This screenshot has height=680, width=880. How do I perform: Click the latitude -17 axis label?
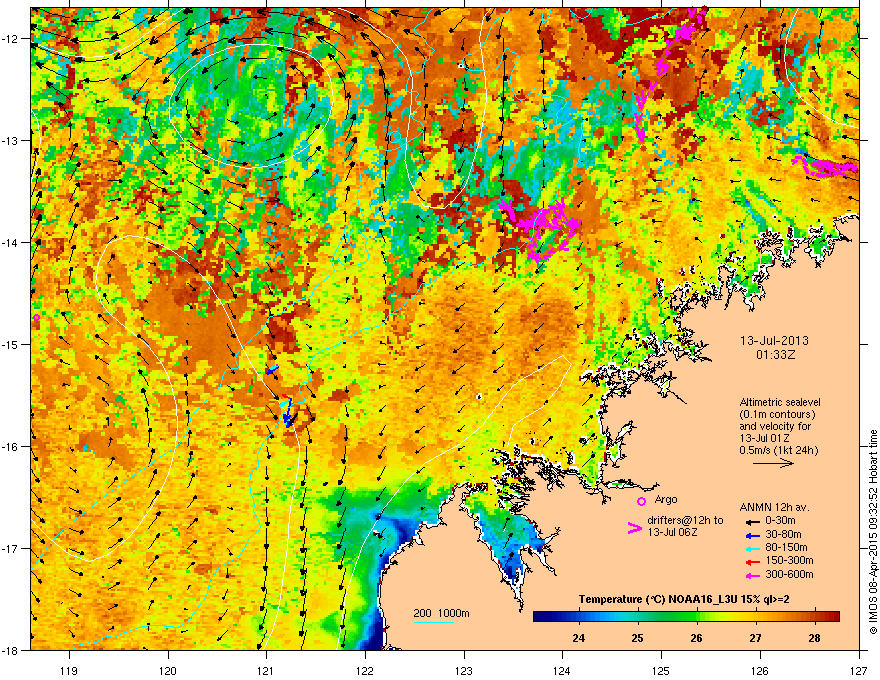click(x=11, y=548)
